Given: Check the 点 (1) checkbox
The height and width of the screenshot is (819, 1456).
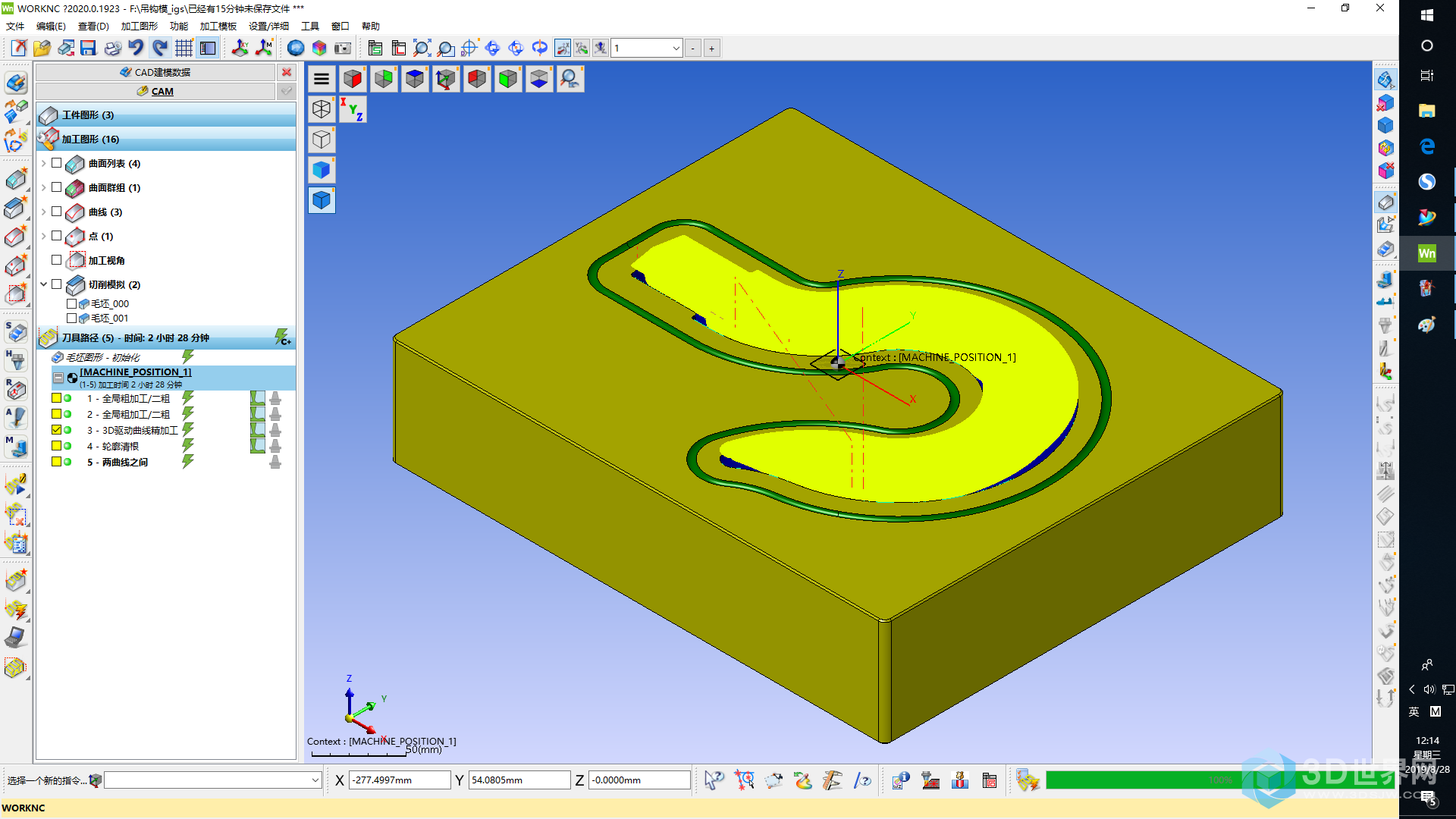Looking at the screenshot, I should pos(57,236).
